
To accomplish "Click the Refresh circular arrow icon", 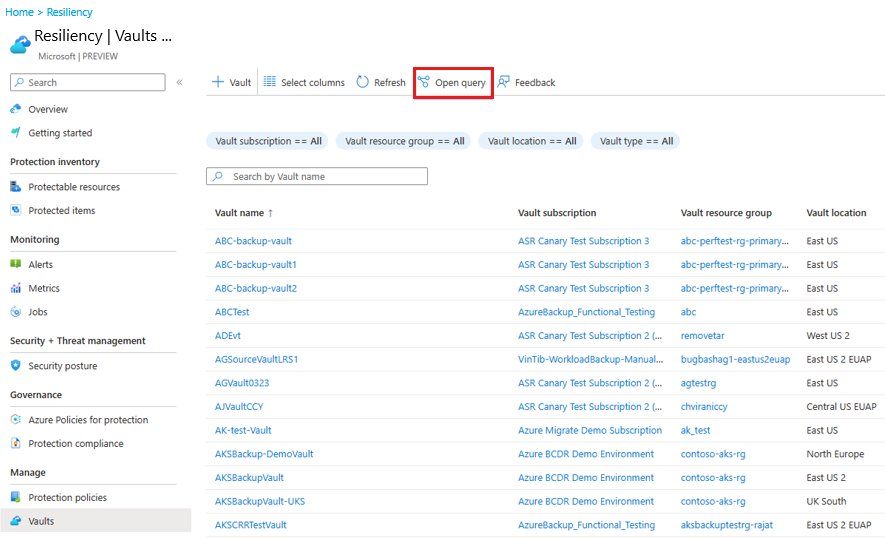I will pos(362,82).
